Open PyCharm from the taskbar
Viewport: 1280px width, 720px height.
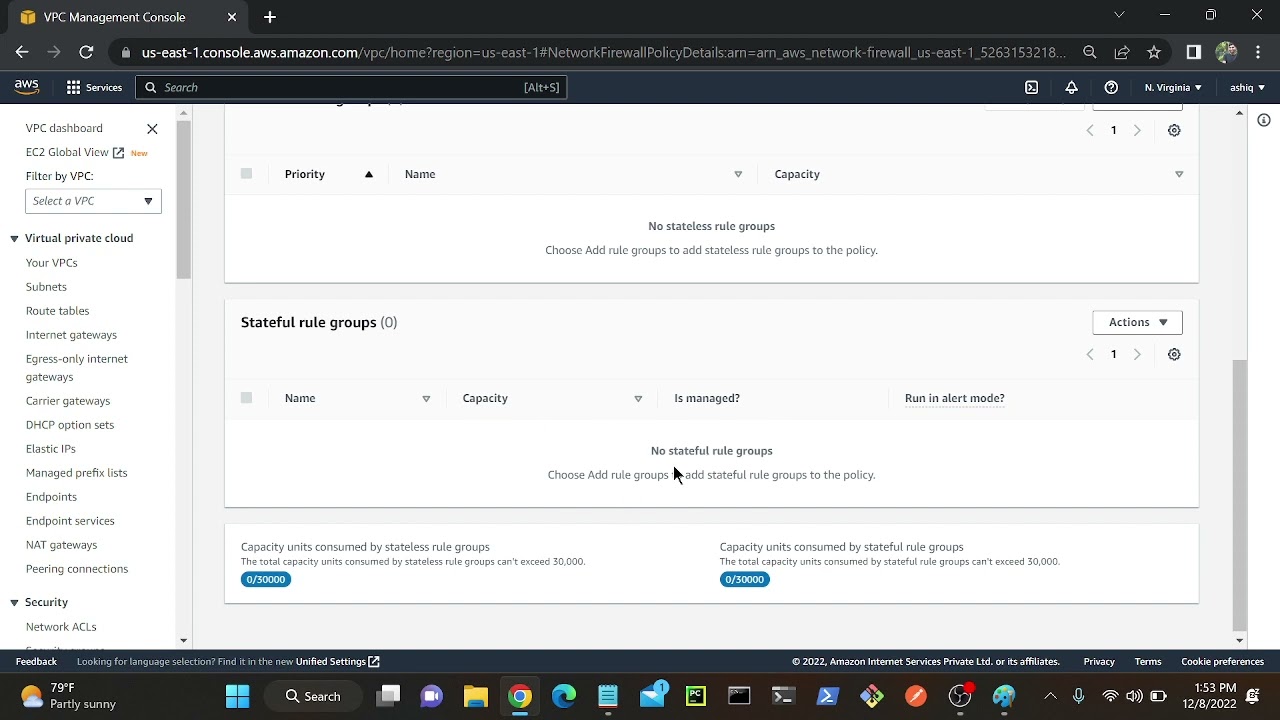coord(696,696)
